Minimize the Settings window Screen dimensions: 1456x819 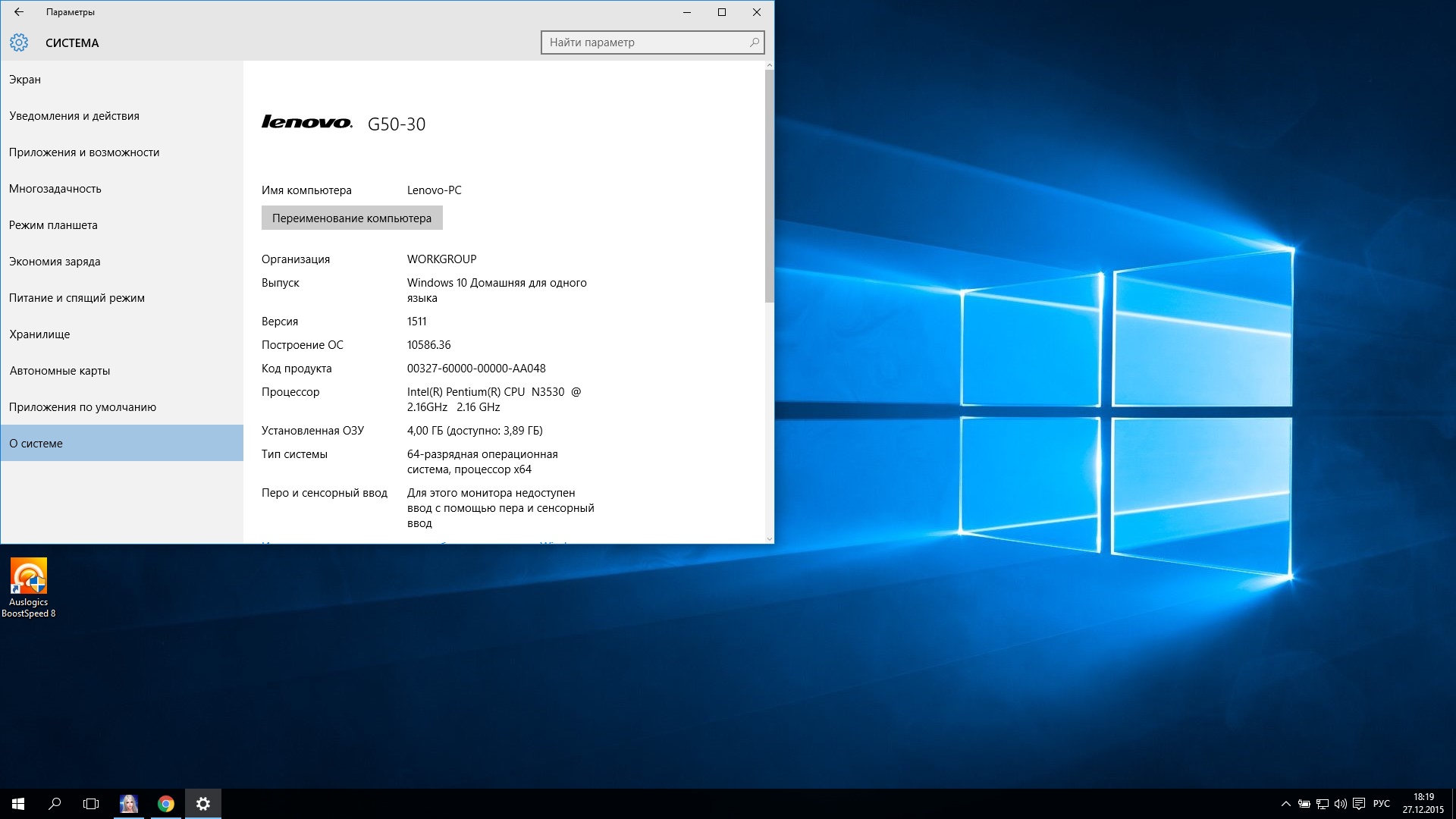687,12
